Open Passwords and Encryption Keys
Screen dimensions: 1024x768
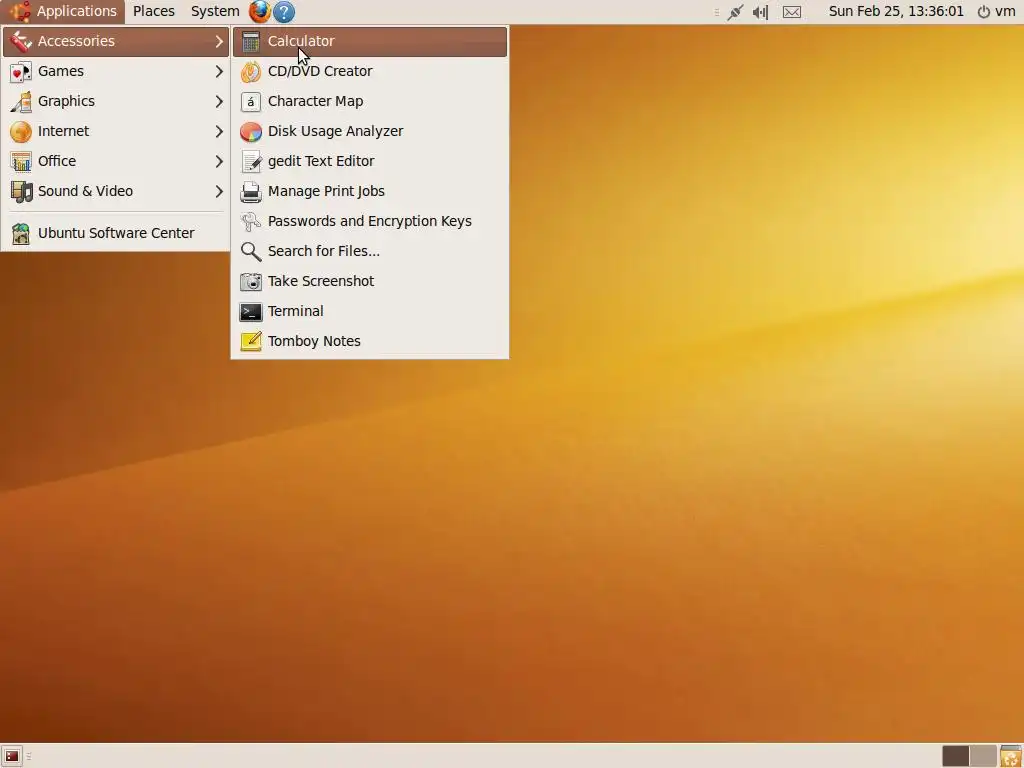(x=370, y=221)
